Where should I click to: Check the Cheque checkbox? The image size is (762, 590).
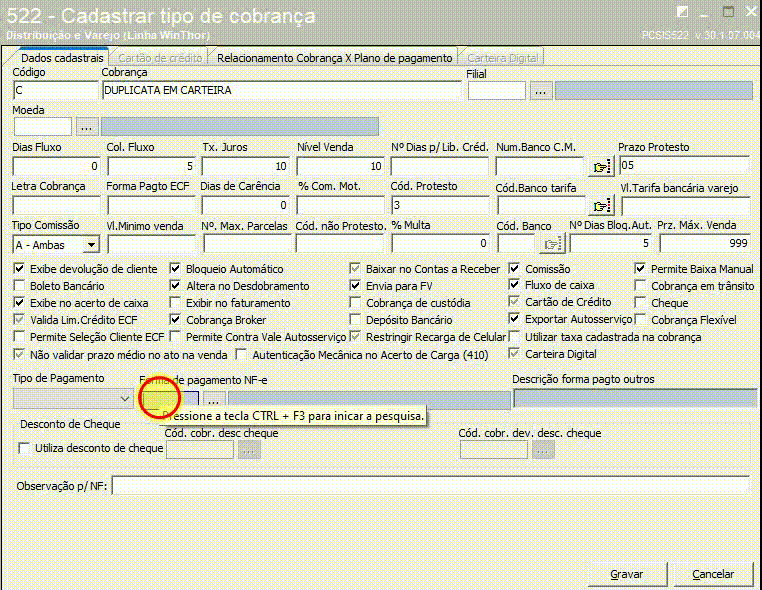click(640, 302)
